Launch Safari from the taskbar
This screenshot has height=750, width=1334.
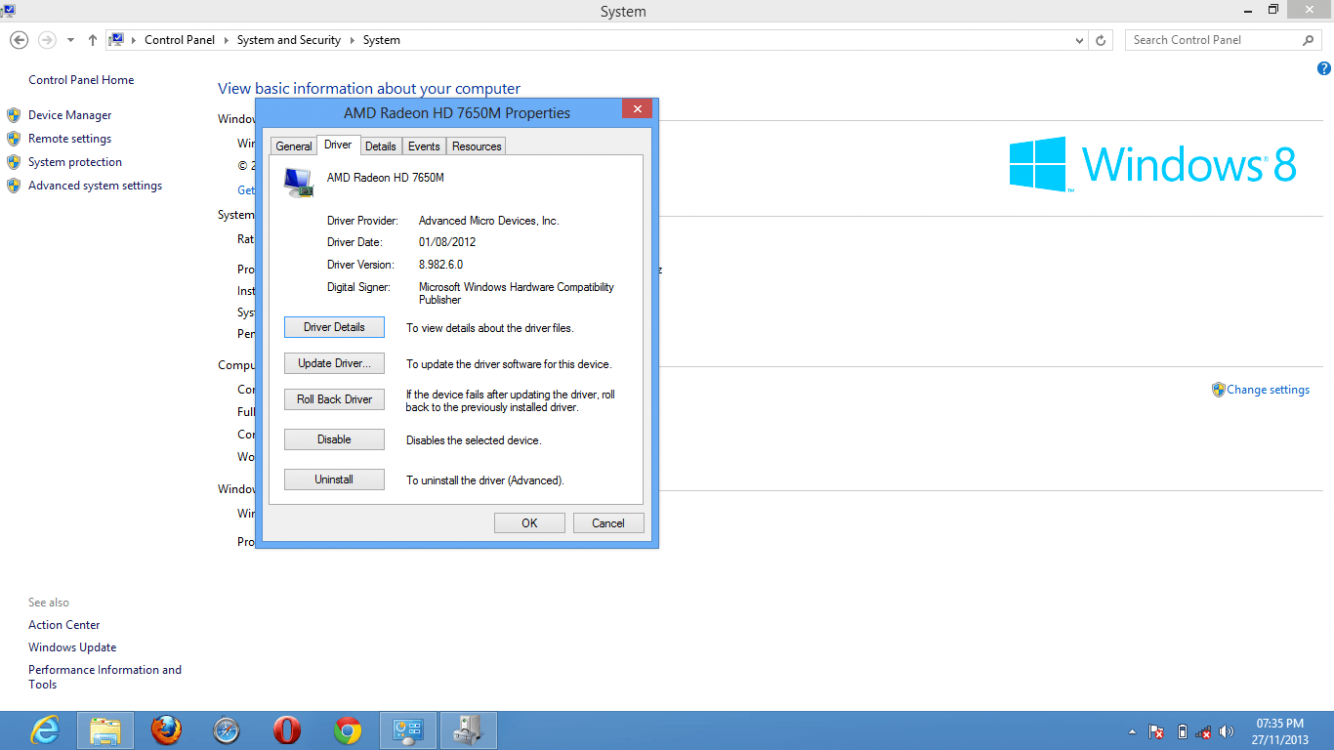pos(227,731)
